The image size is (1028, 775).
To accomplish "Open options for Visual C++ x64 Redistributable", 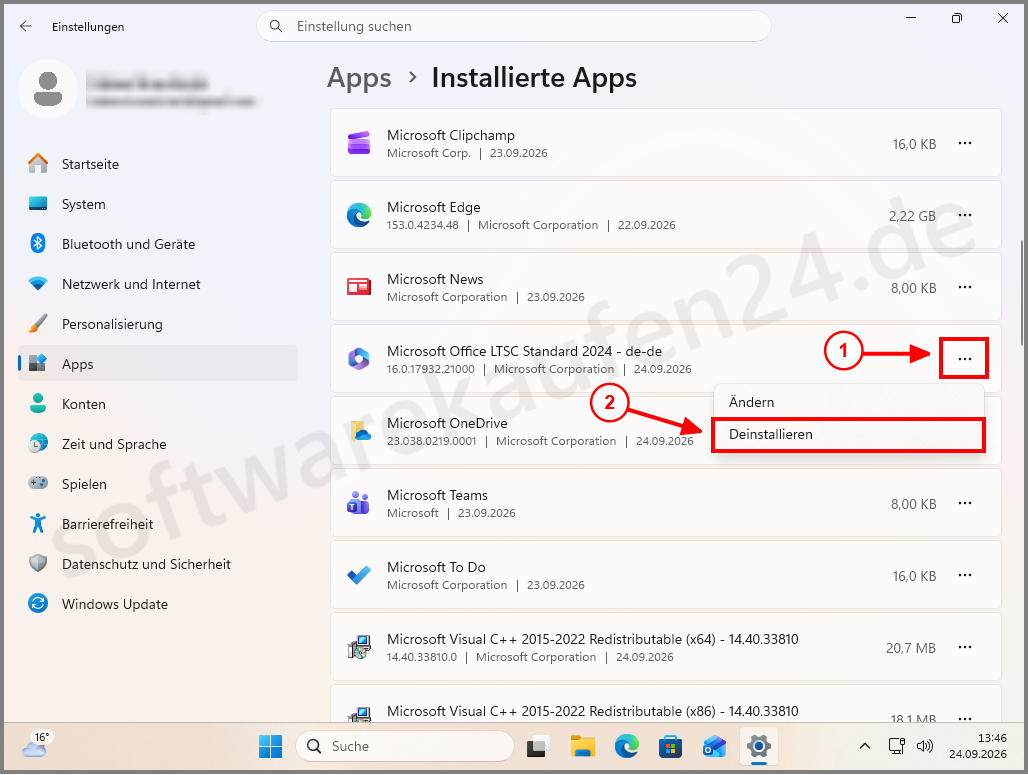I will point(964,647).
